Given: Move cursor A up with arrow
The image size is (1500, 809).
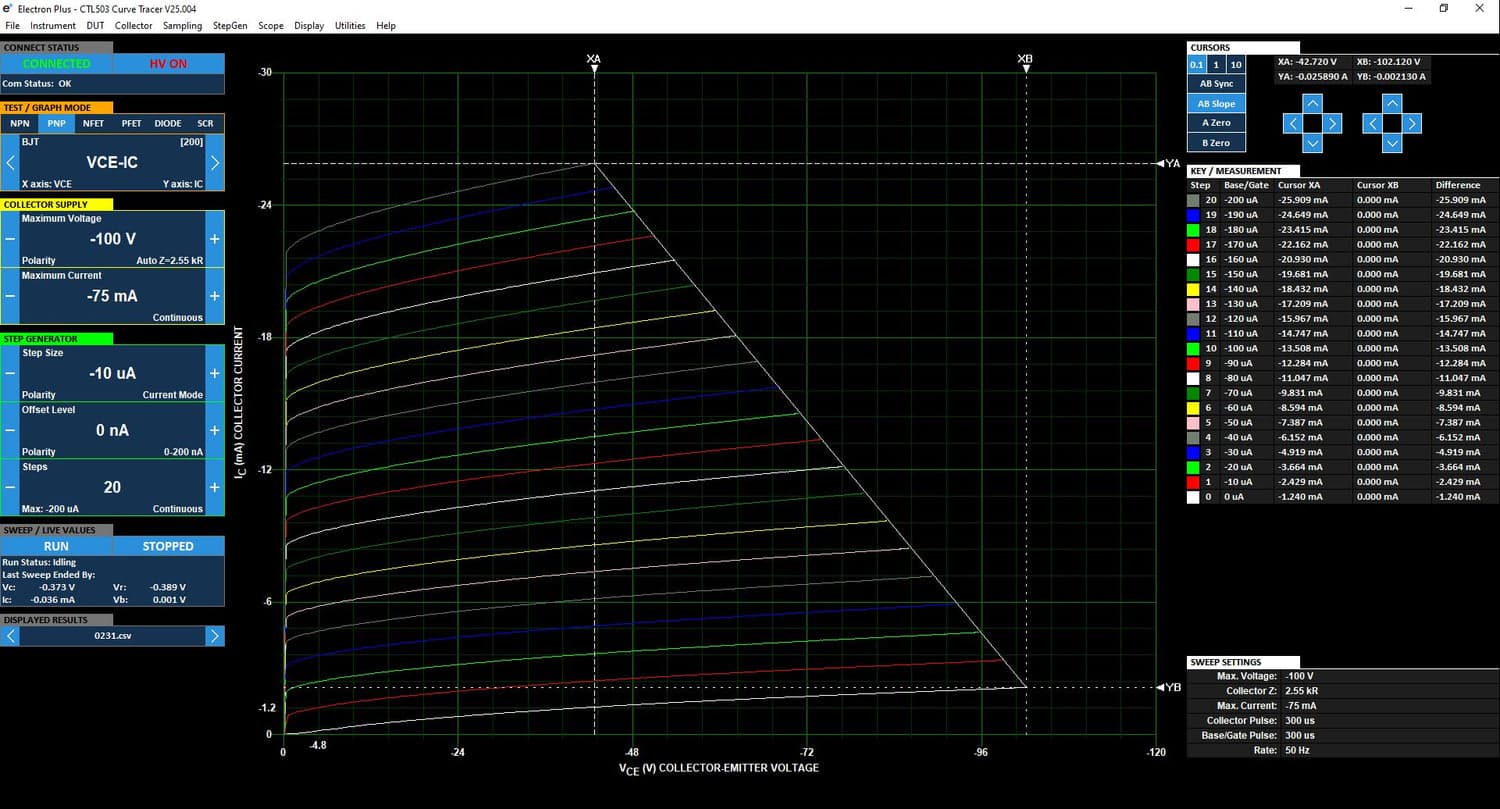Looking at the screenshot, I should coord(1313,103).
